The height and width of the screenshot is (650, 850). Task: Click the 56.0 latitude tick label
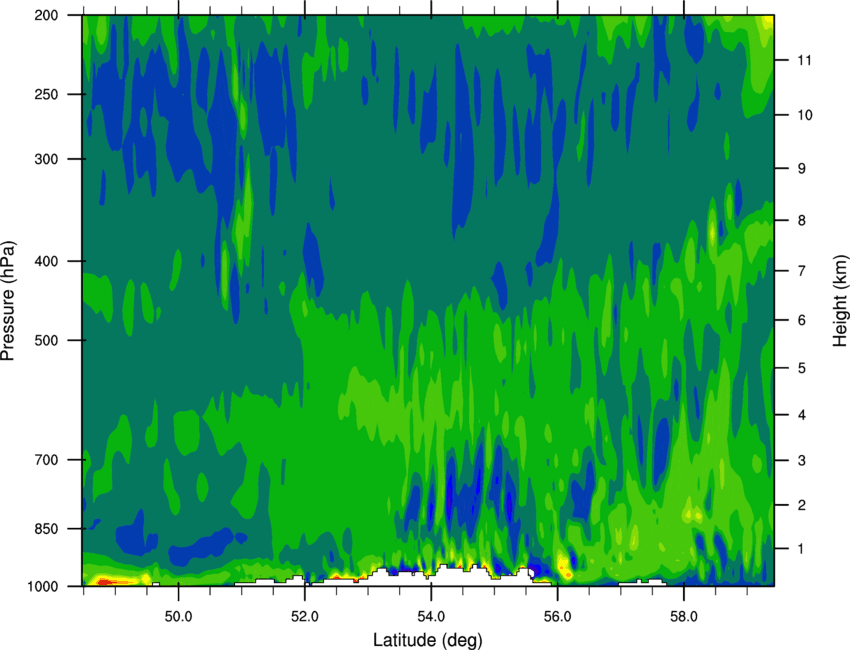pyautogui.click(x=557, y=617)
